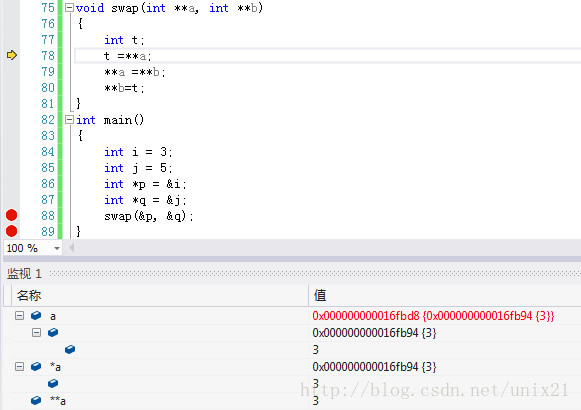Image resolution: width=581 pixels, height=410 pixels.
Task: Click the cube icon next to *a
Action: tap(36, 367)
